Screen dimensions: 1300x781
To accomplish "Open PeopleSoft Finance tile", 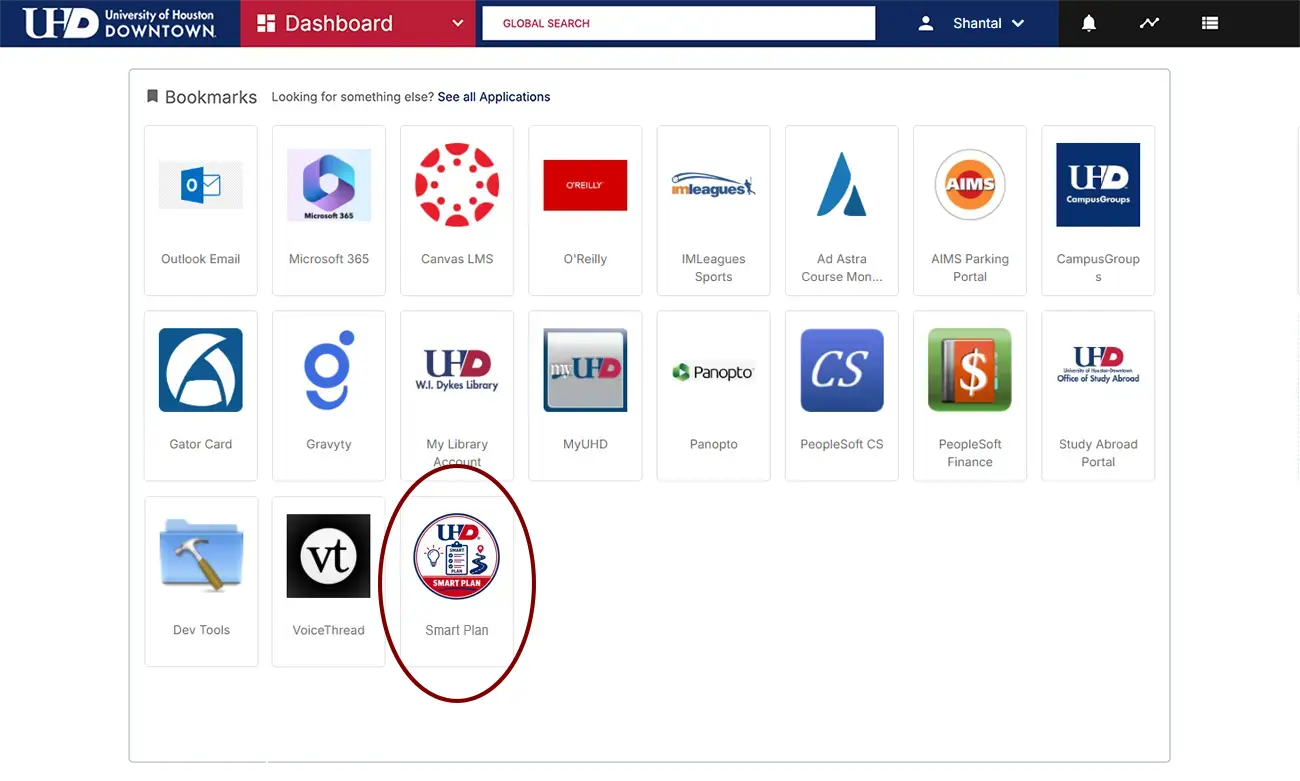I will pyautogui.click(x=970, y=396).
